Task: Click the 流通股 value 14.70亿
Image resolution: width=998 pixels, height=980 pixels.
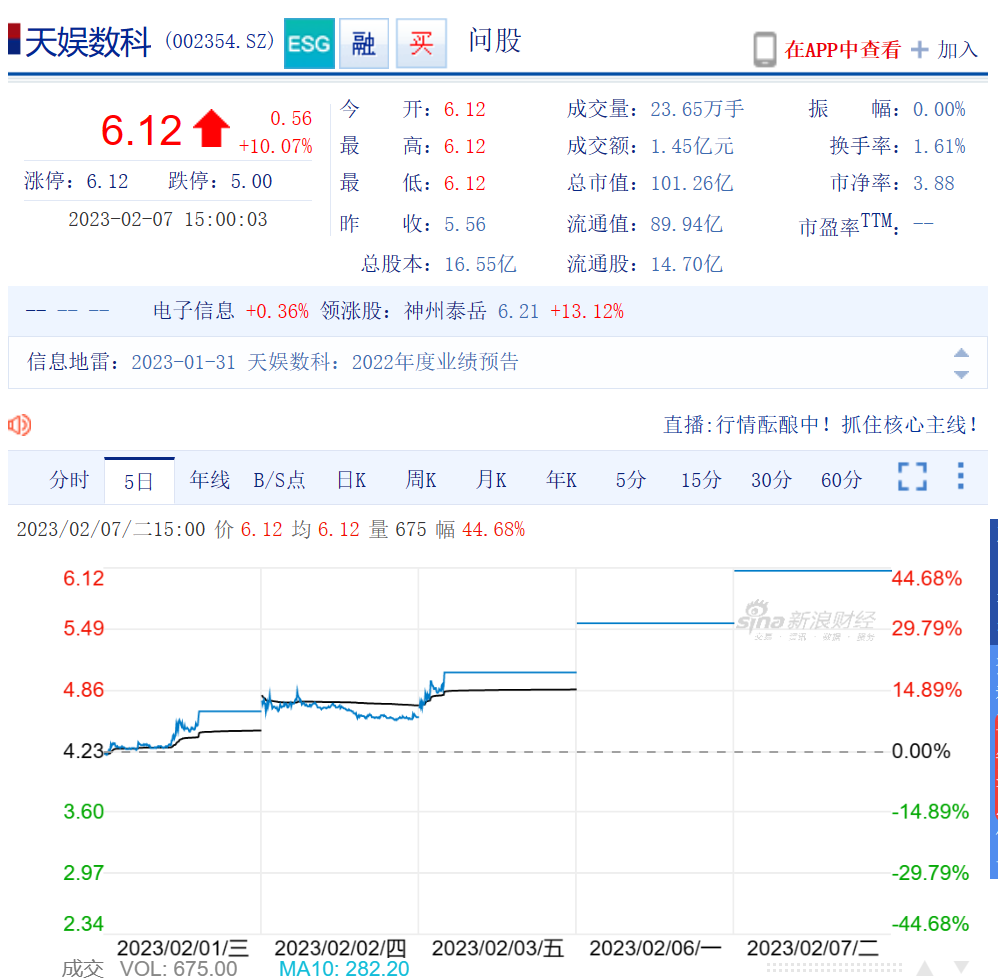Action: 686,264
